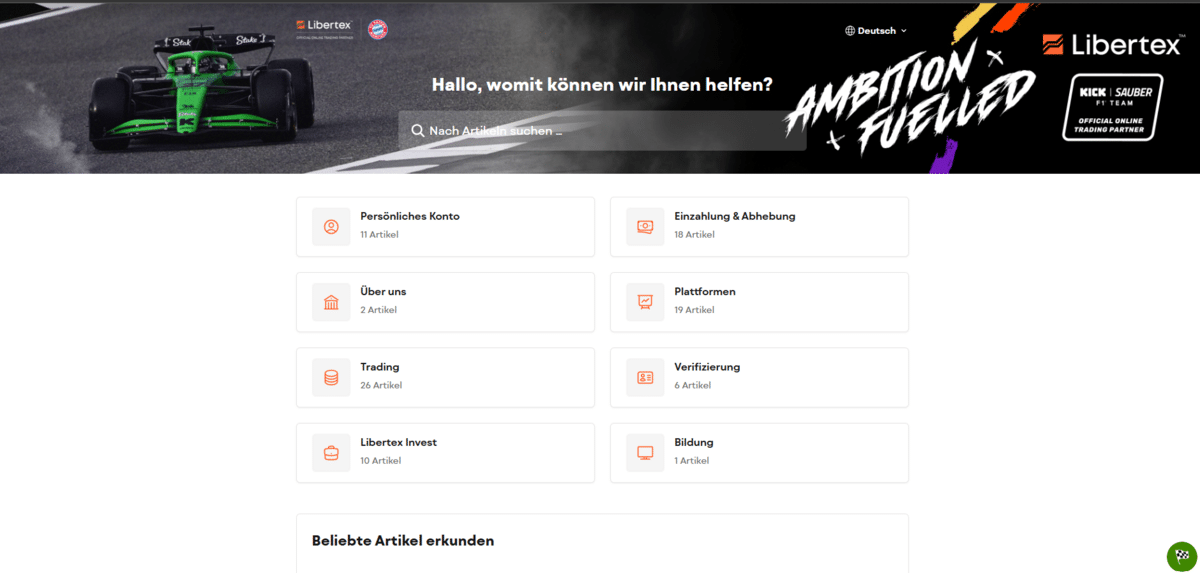Click the Einzahlung & Abhebung money icon
Screen dimensions: 1200x573
coord(645,227)
